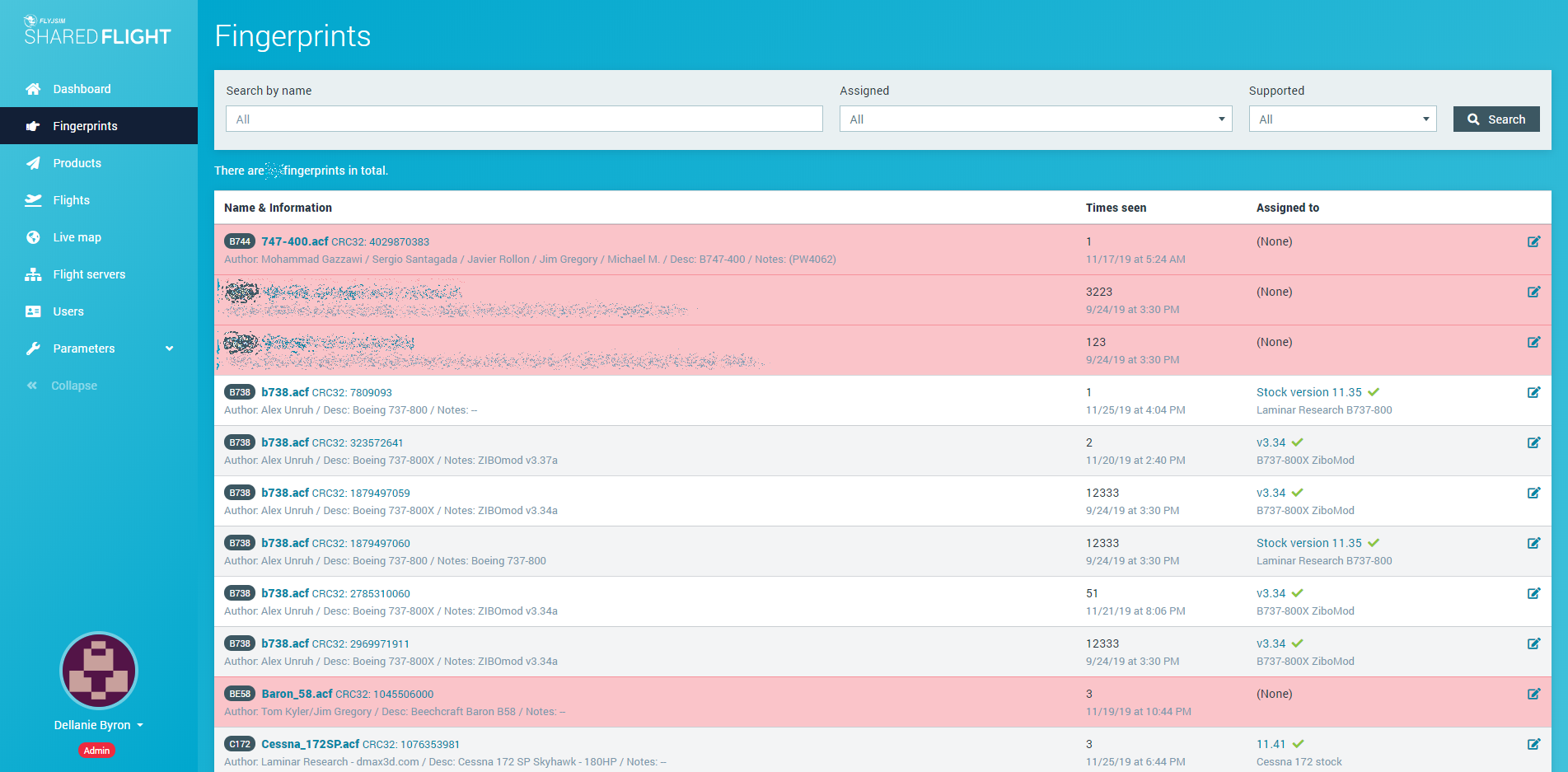
Task: Click the Assigned to column header
Action: pos(1288,208)
